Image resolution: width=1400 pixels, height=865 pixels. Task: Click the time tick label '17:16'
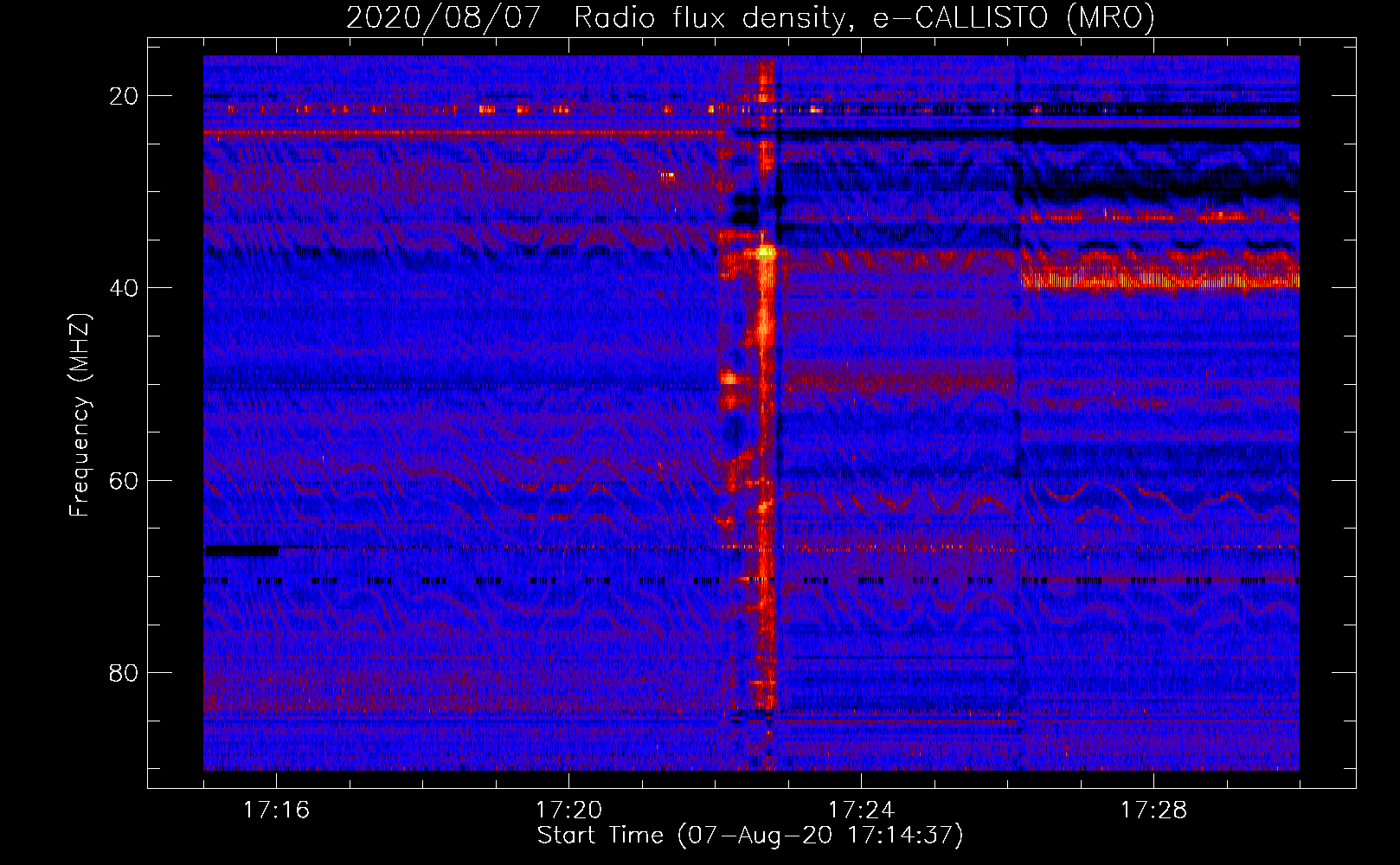(x=276, y=810)
